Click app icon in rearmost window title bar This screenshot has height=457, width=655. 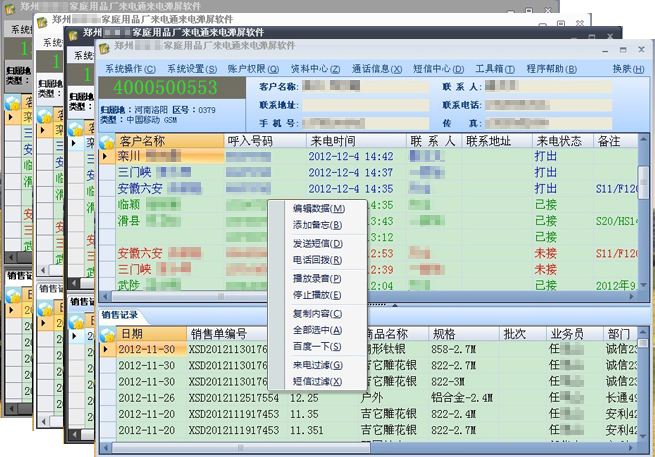[9, 8]
